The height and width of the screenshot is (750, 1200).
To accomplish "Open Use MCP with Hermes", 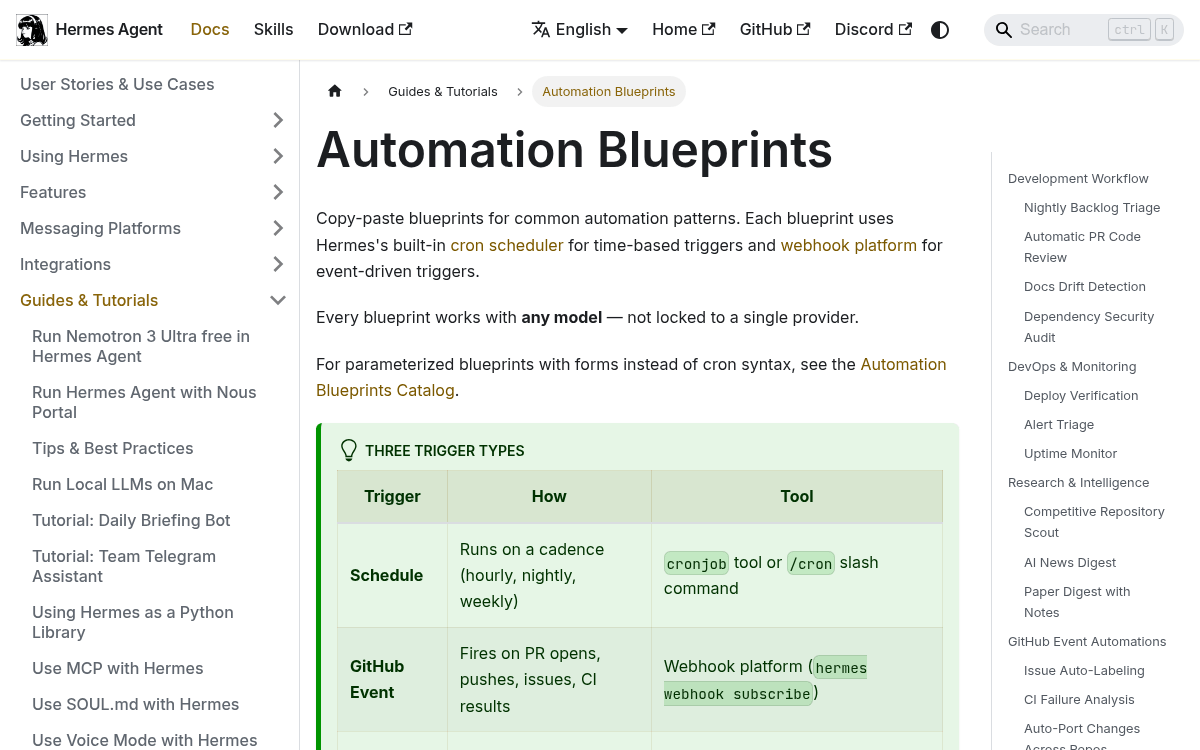I will tap(118, 668).
